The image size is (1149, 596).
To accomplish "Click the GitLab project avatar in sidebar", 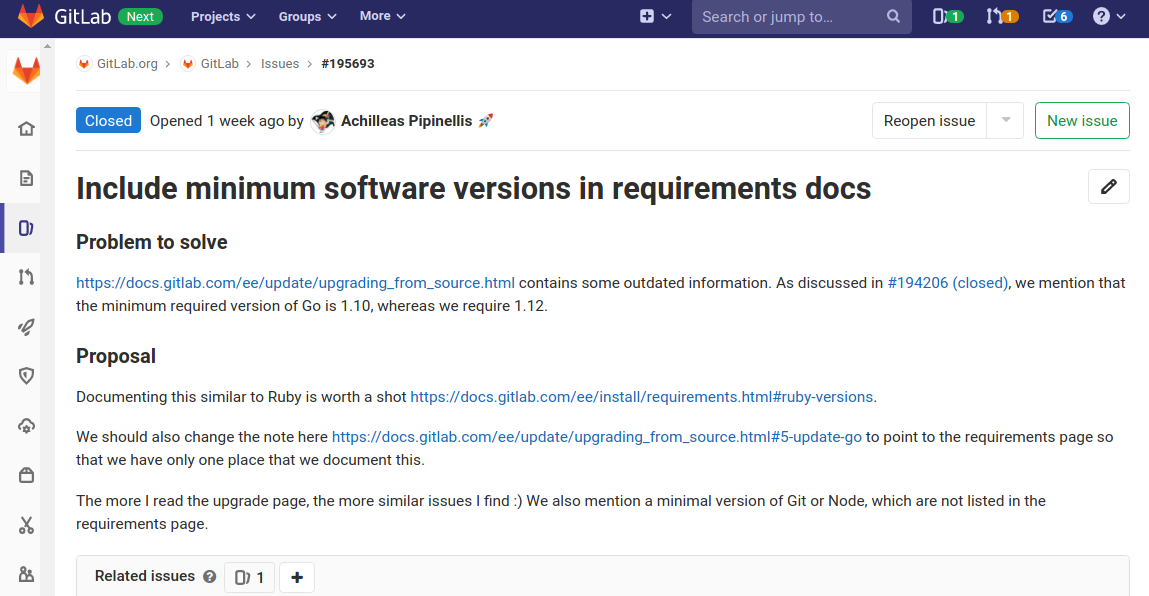I will 26,71.
